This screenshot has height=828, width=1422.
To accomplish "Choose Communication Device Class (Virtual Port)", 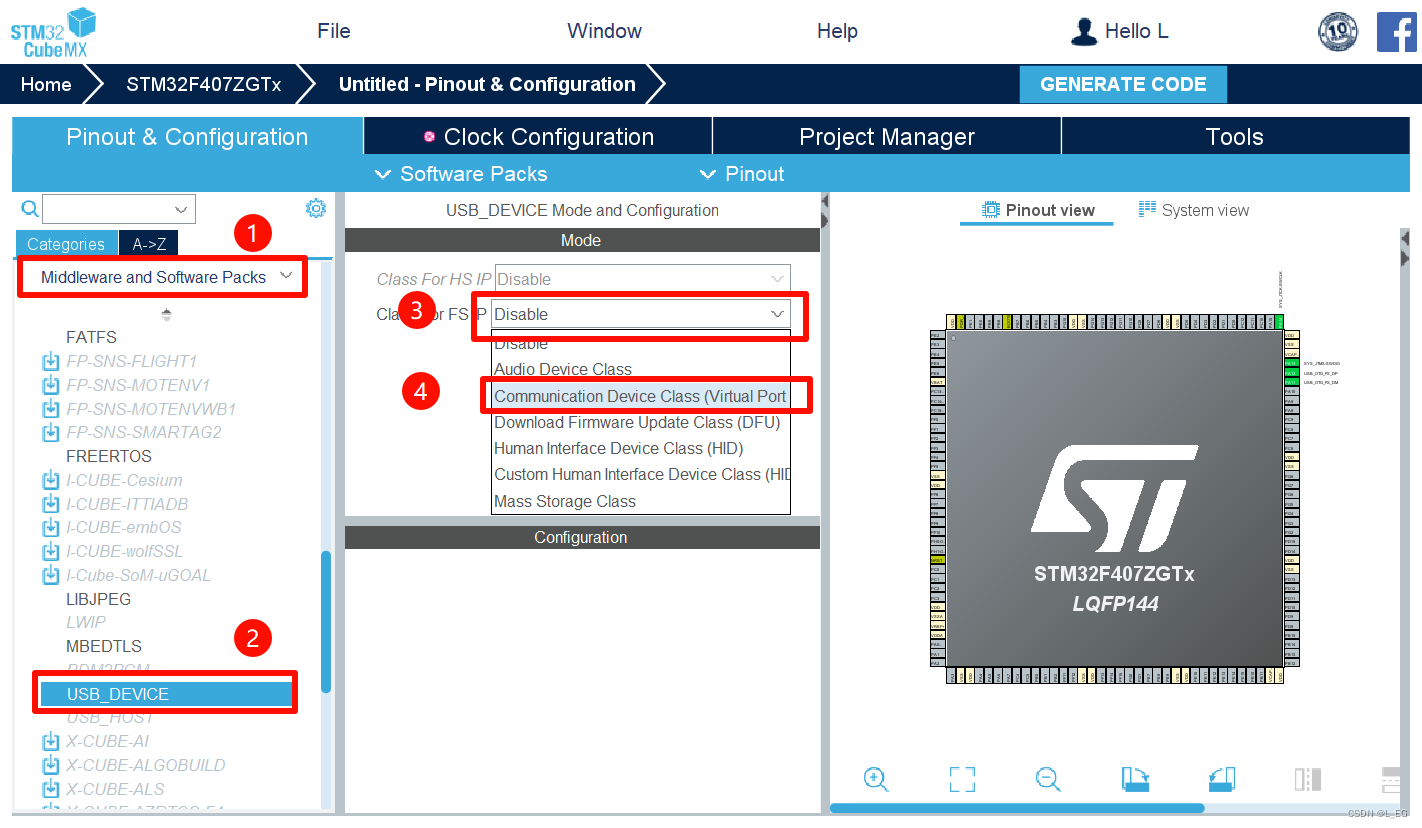I will pos(641,396).
